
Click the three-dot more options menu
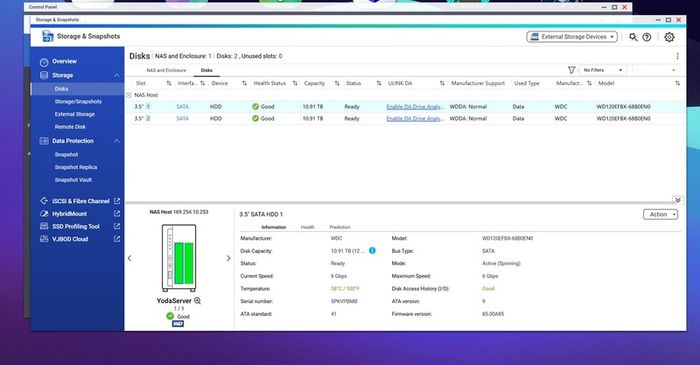pyautogui.click(x=677, y=56)
